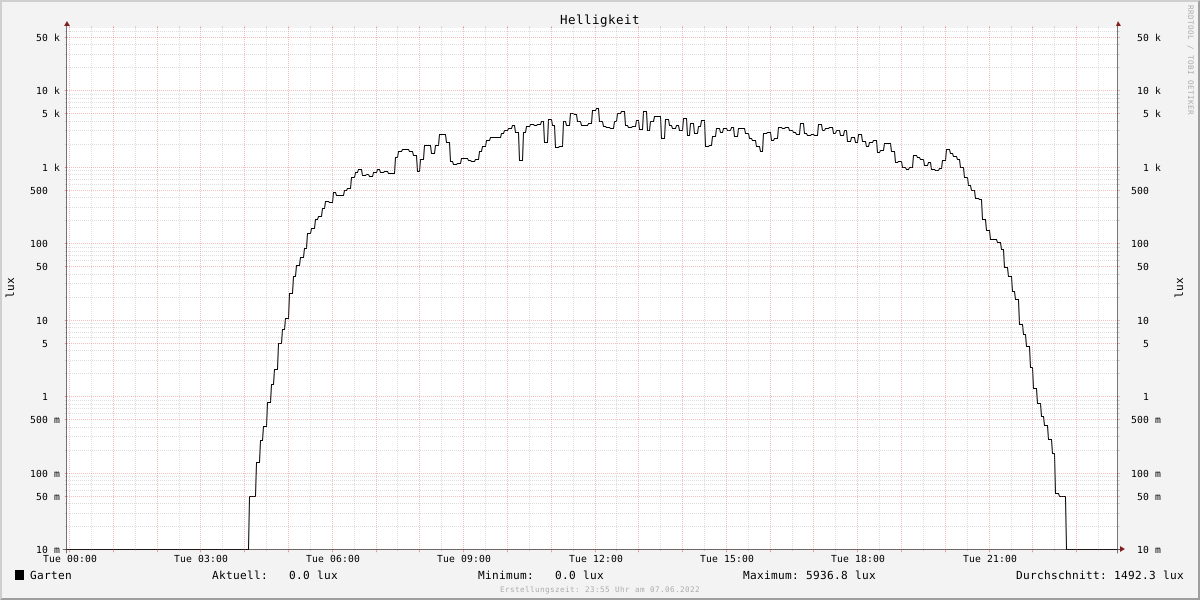Click the "Durchschnitt:" legend label

tap(1061, 575)
